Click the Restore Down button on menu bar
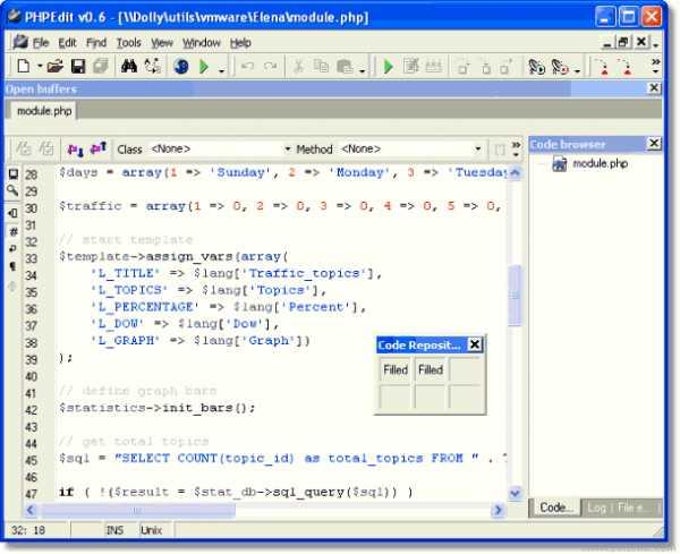 click(623, 42)
